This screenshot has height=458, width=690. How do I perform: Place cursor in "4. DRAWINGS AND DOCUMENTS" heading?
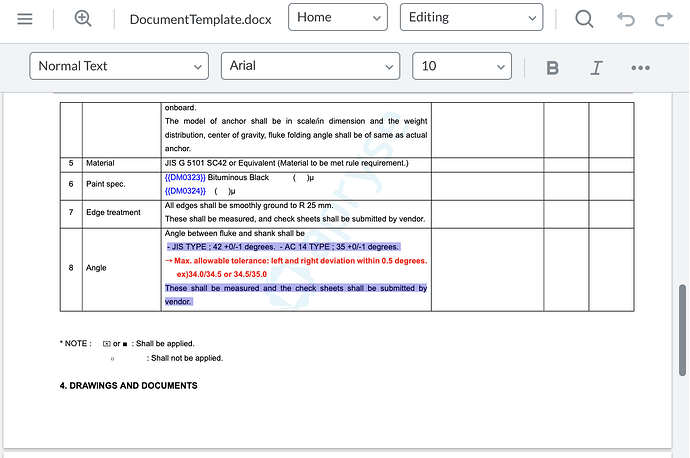pos(128,385)
